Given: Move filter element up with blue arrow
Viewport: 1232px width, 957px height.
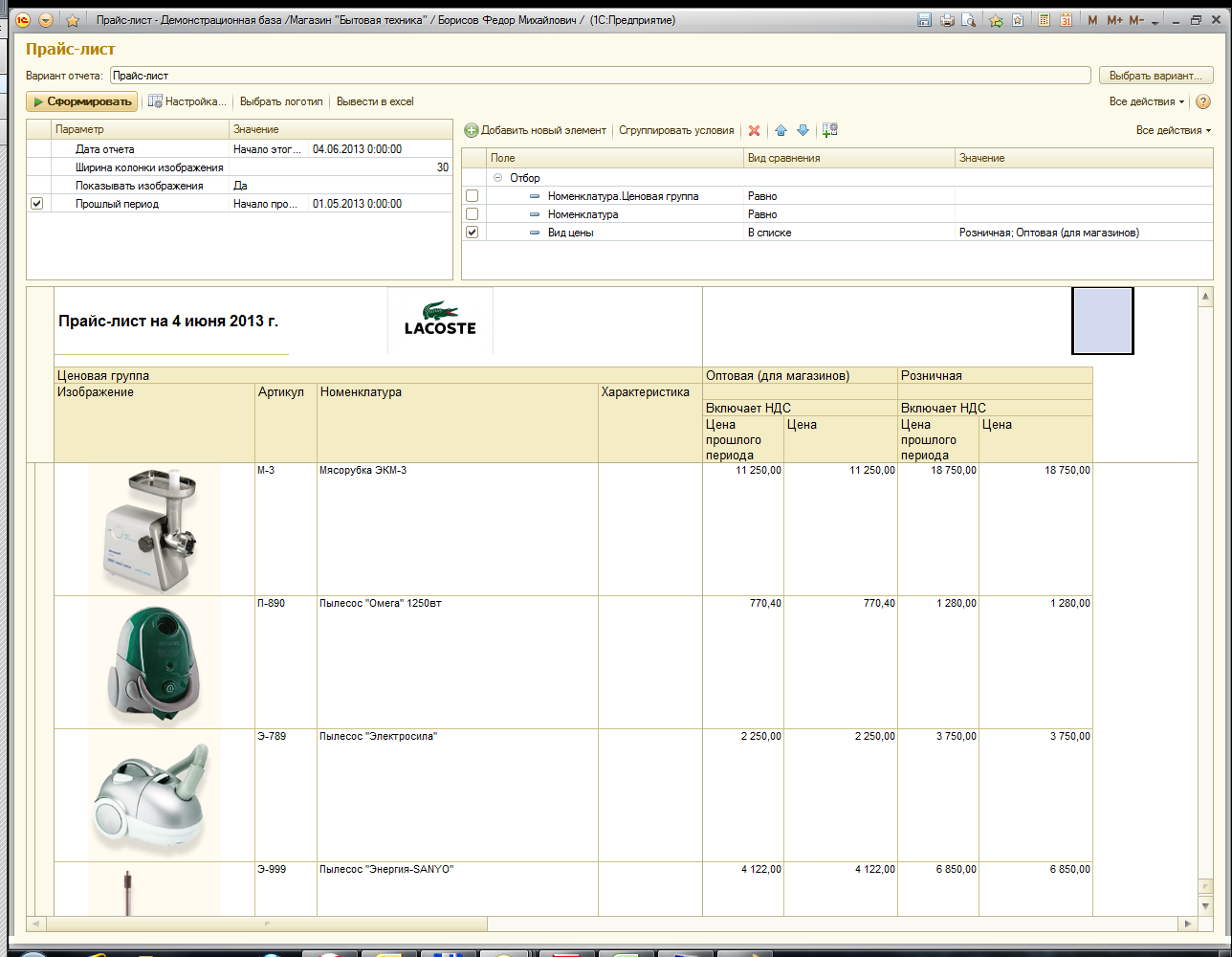Looking at the screenshot, I should 781,130.
